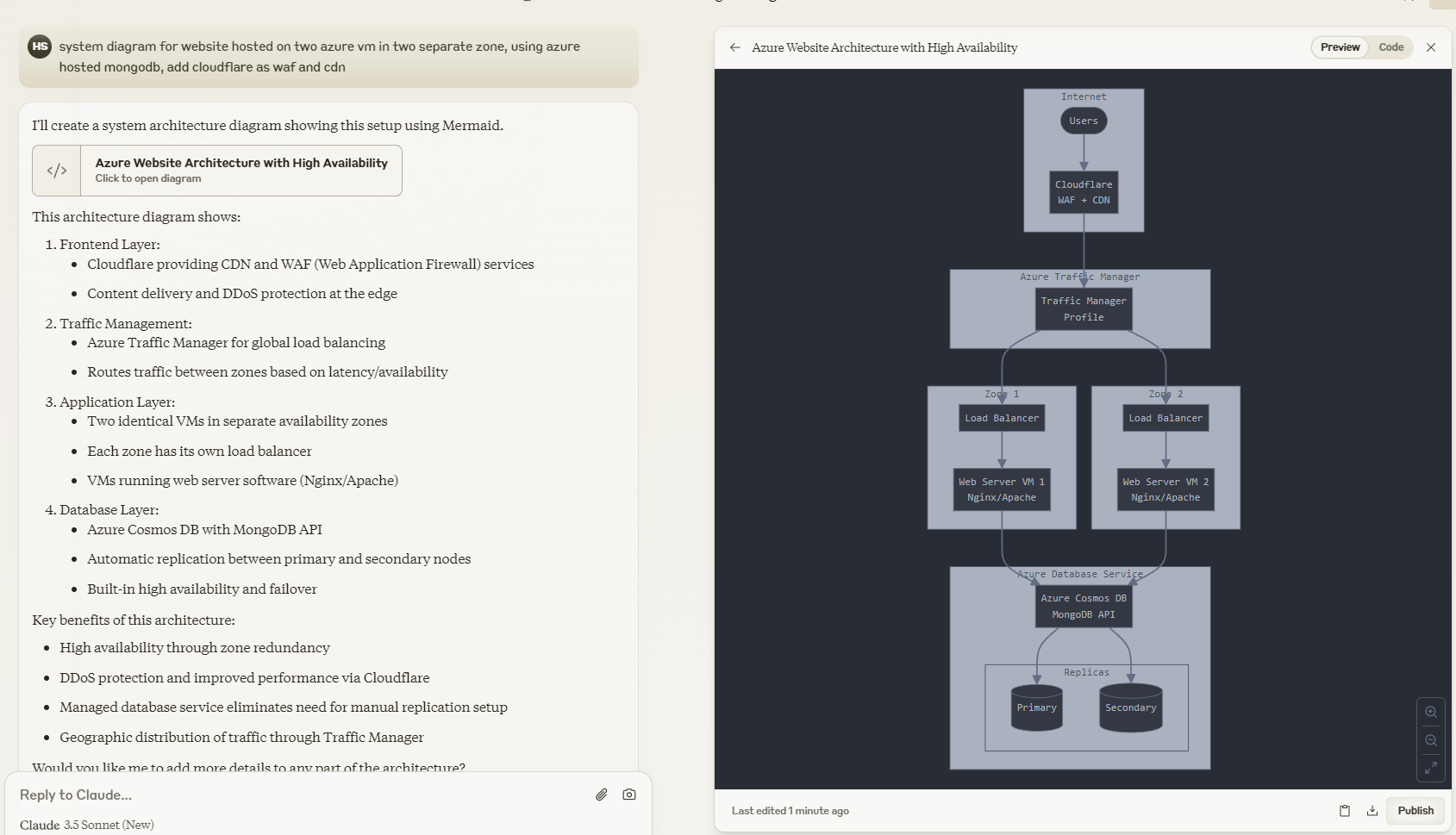Select the Web Server VM 2 node

(x=1165, y=489)
